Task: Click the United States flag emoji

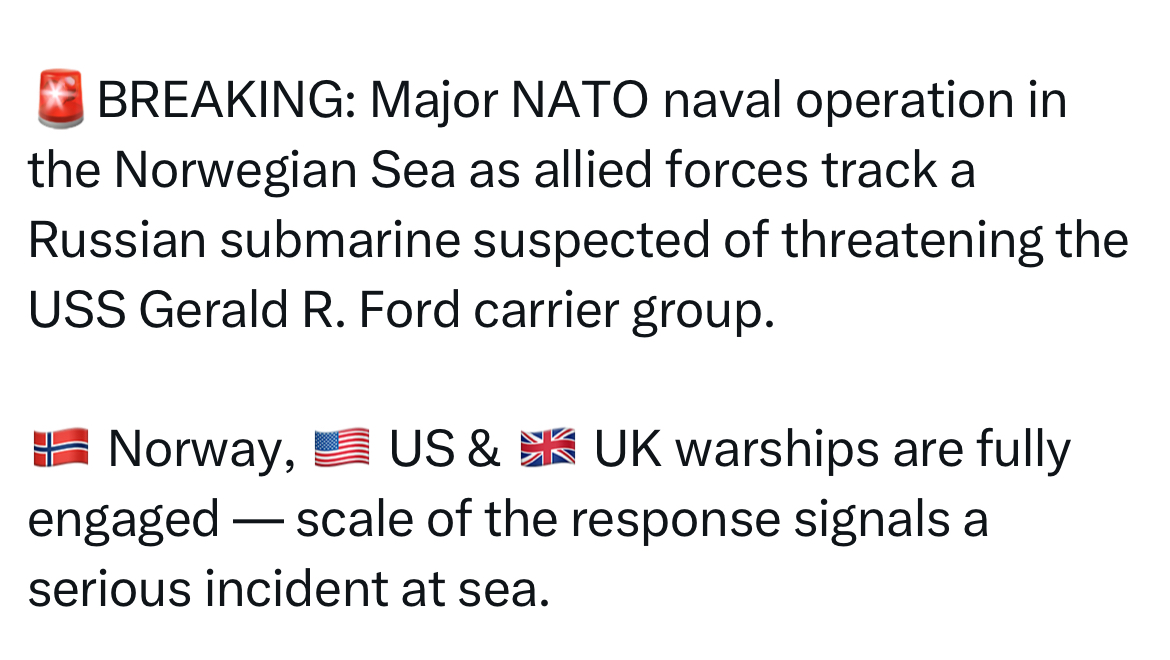Action: [342, 448]
